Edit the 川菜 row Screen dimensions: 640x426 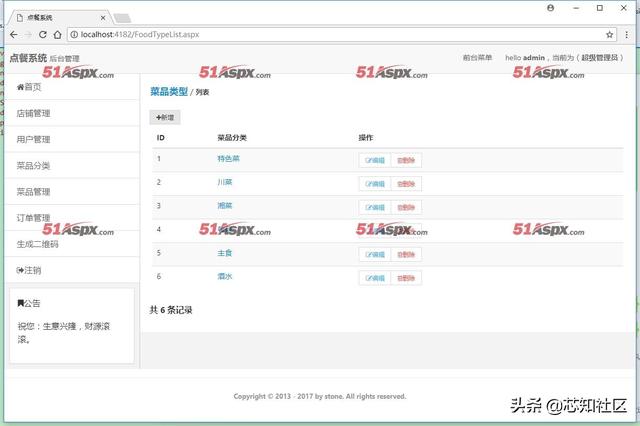pyautogui.click(x=375, y=184)
